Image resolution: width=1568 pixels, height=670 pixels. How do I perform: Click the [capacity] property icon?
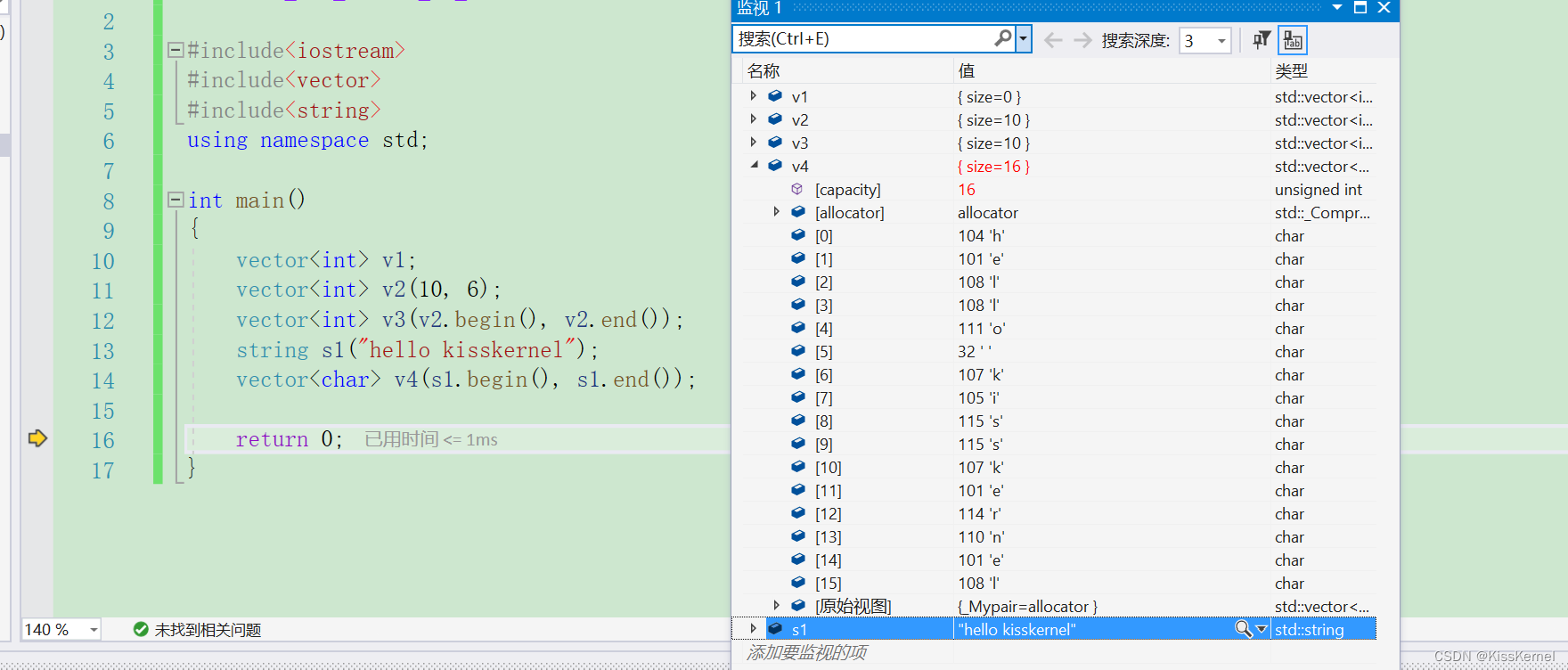797,190
